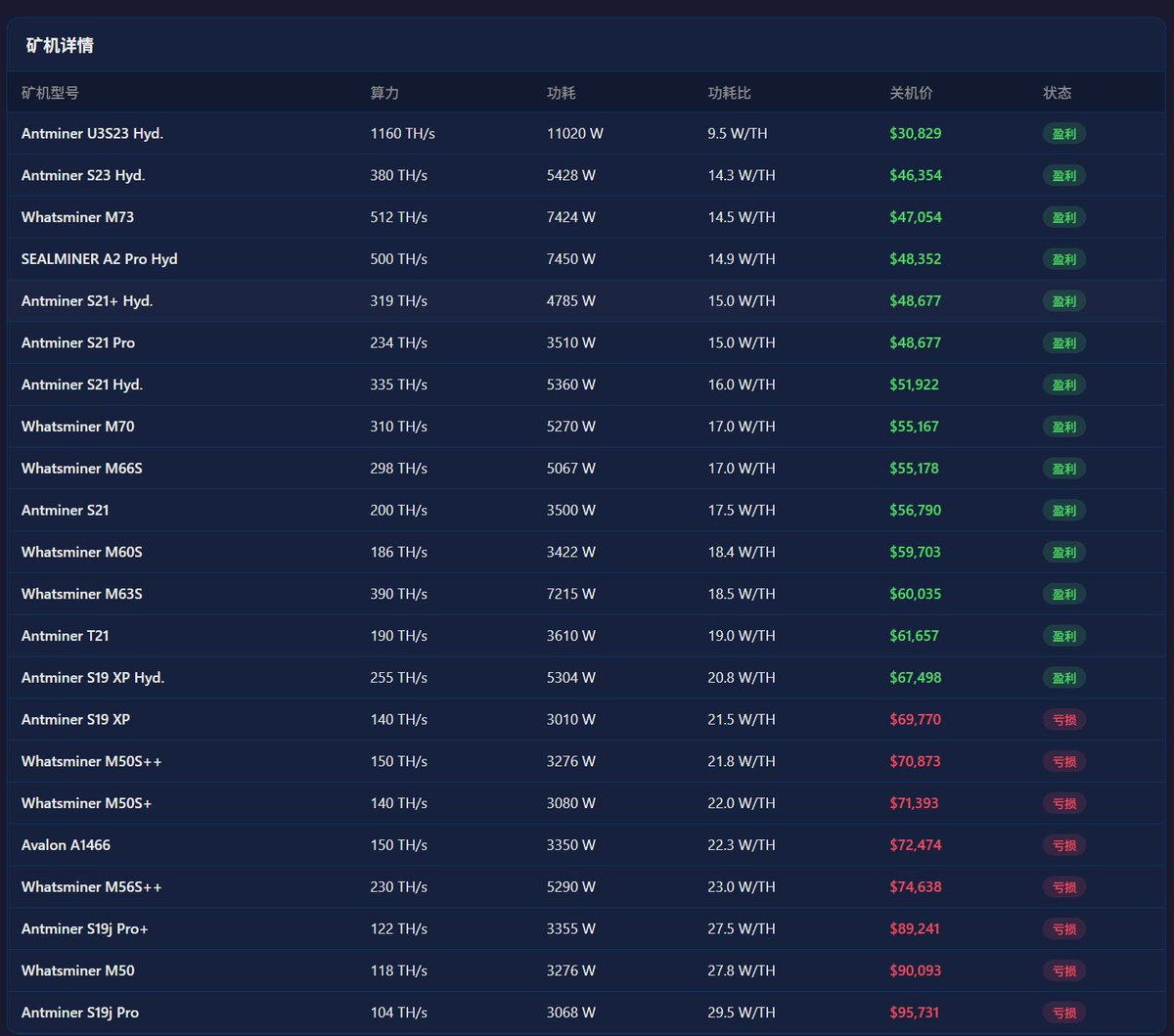Click 盈利 badge in Whatsminer M73 row
1174x1036 pixels.
[x=1064, y=217]
